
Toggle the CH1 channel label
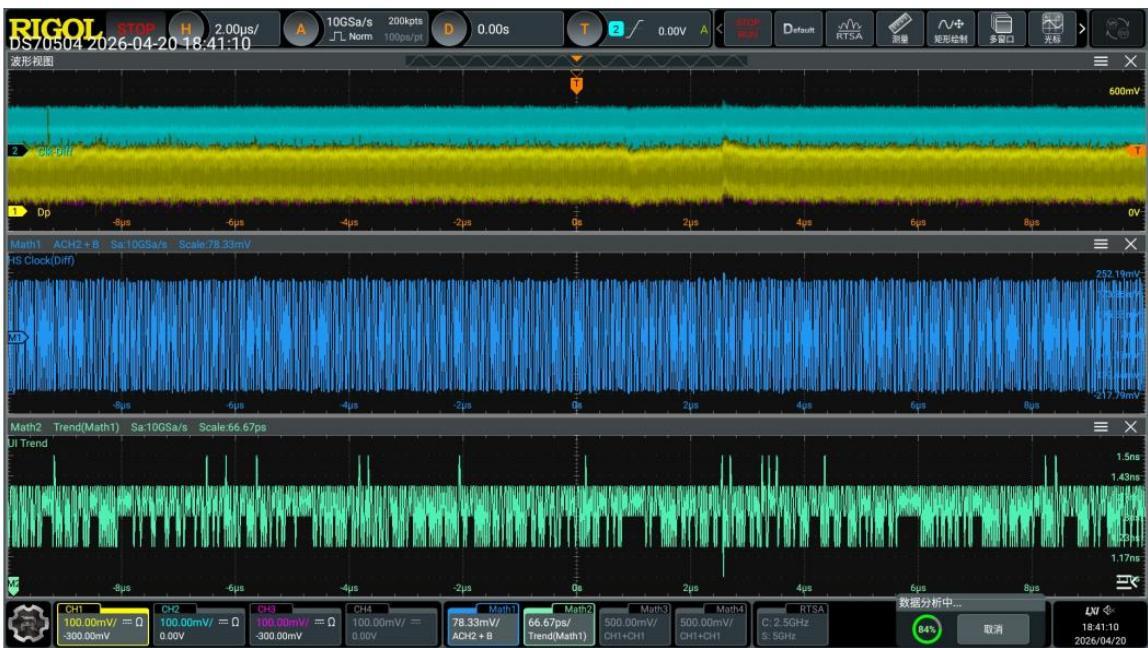pos(103,625)
